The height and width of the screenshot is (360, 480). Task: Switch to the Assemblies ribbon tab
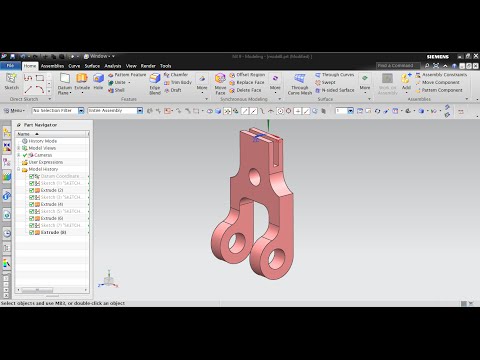pos(52,66)
